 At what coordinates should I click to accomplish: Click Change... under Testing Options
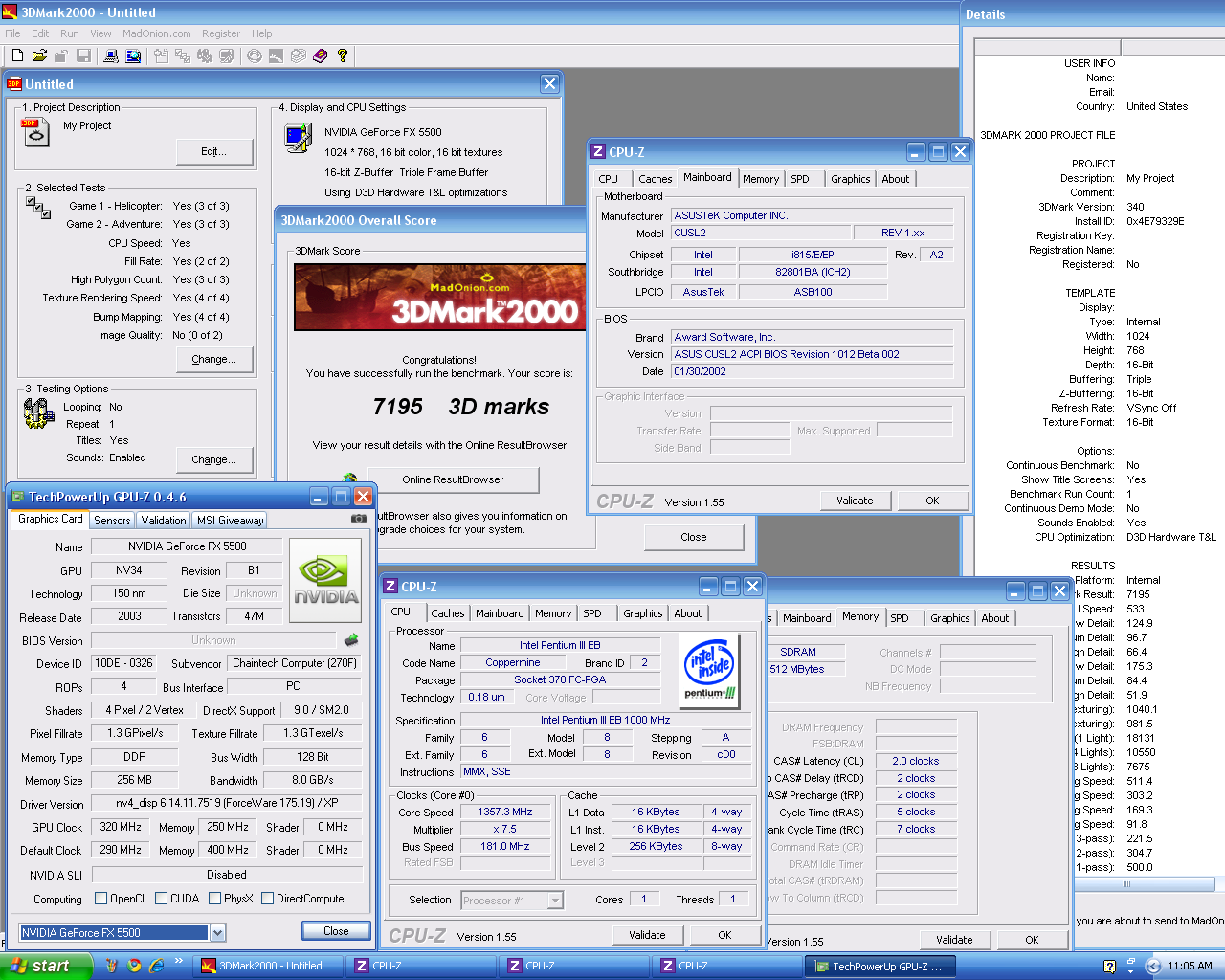(214, 459)
